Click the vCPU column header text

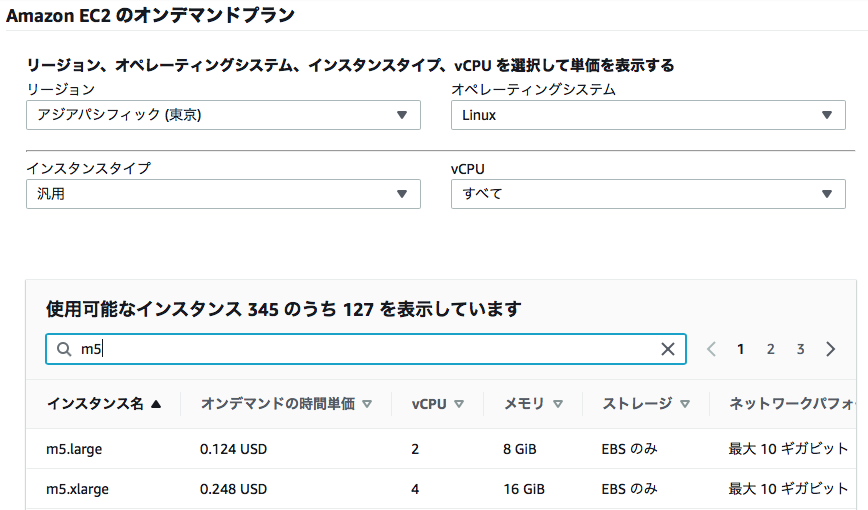(x=429, y=404)
